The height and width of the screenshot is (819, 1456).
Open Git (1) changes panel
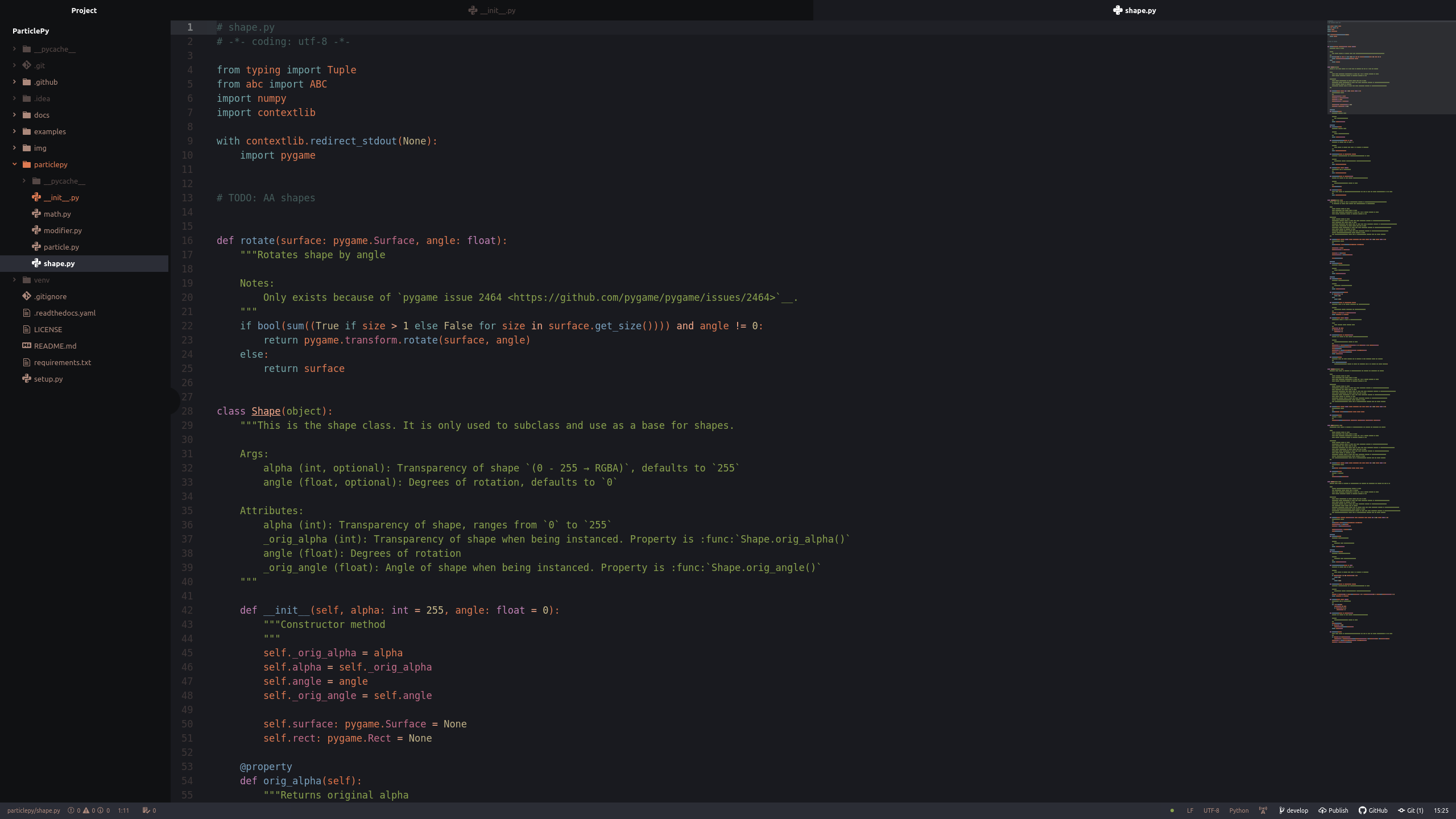pyautogui.click(x=1410, y=810)
